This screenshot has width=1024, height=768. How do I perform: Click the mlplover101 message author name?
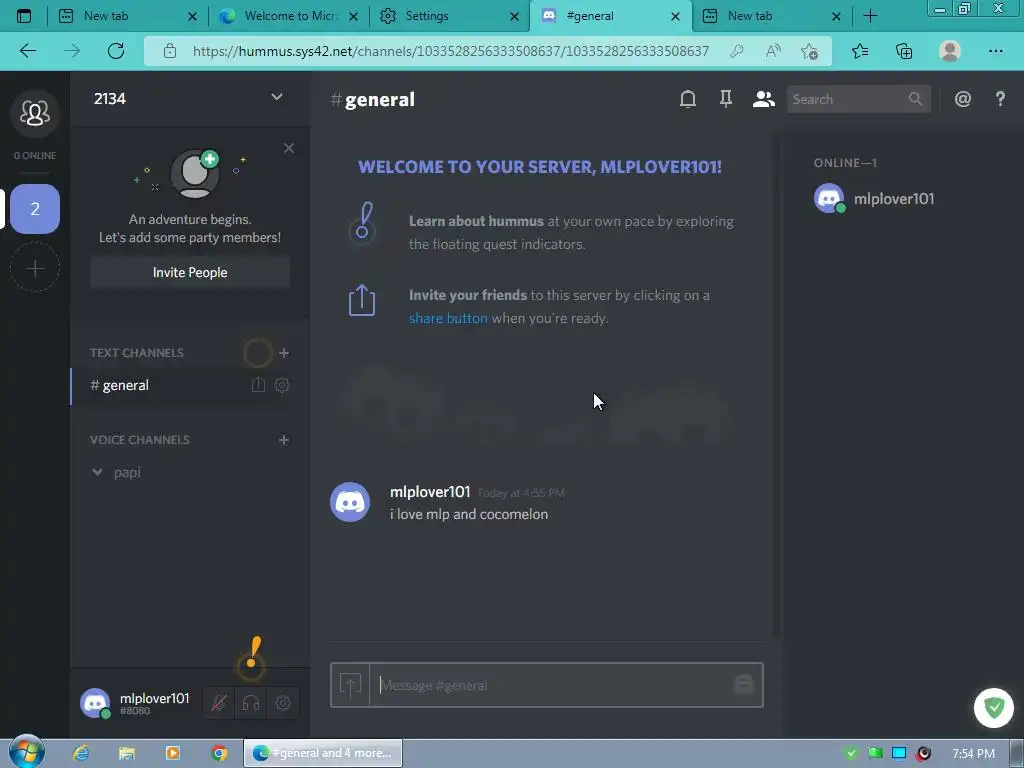click(430, 492)
